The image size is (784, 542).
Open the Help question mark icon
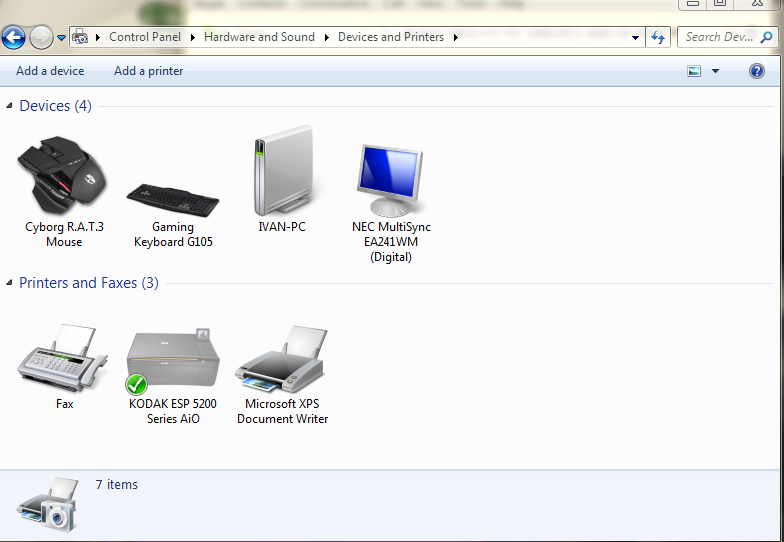pyautogui.click(x=756, y=71)
